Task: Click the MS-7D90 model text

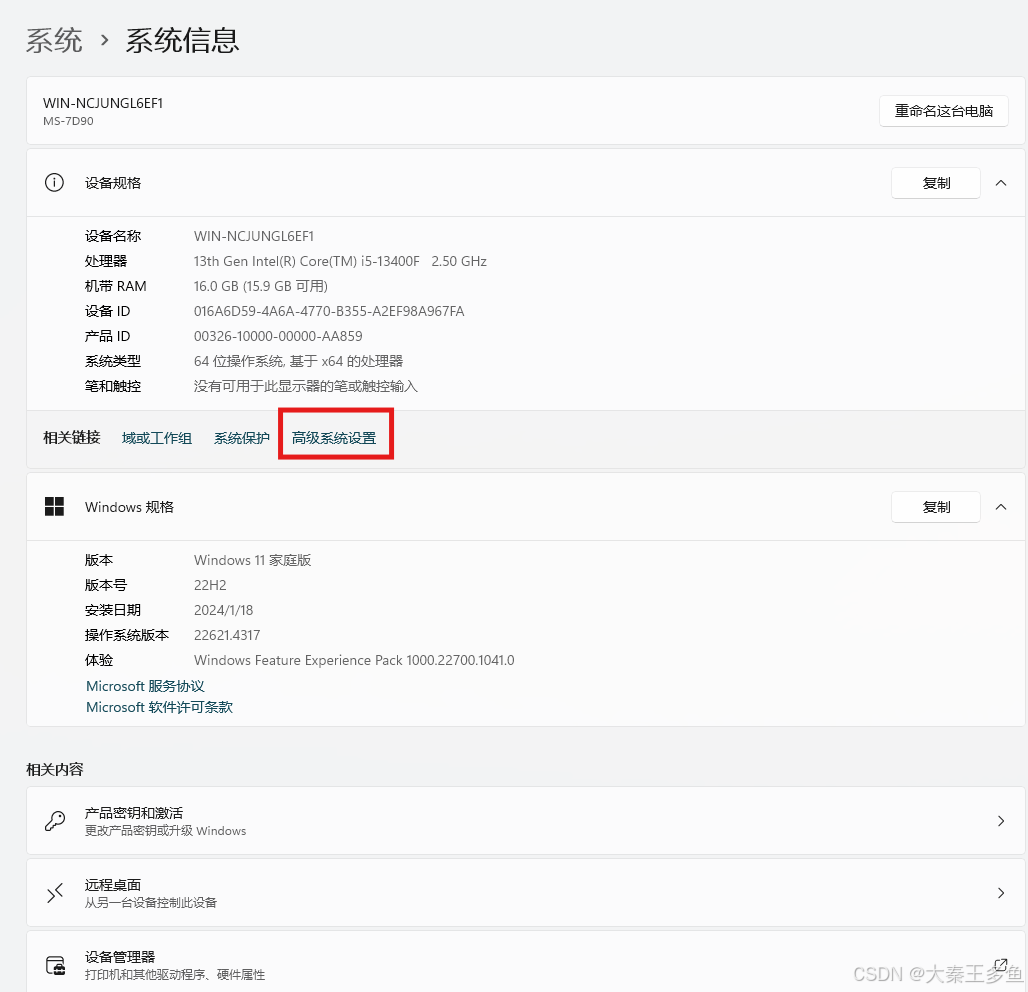Action: click(68, 121)
